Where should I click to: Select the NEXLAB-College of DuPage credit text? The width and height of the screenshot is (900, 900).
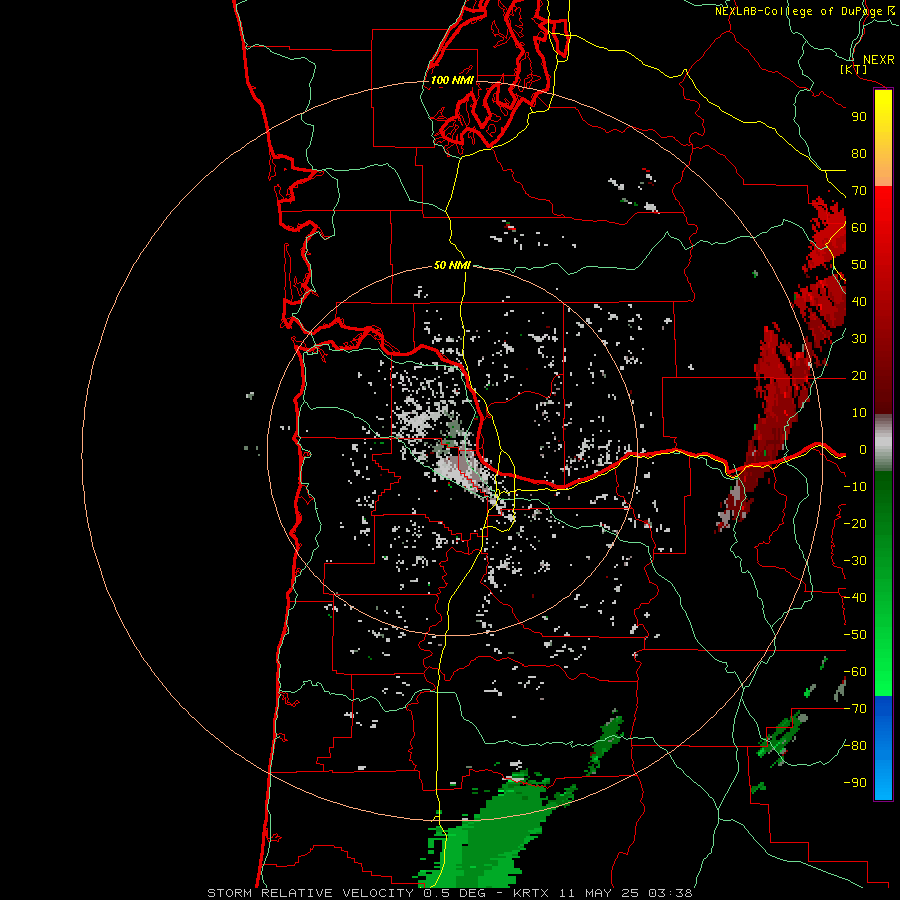[804, 11]
